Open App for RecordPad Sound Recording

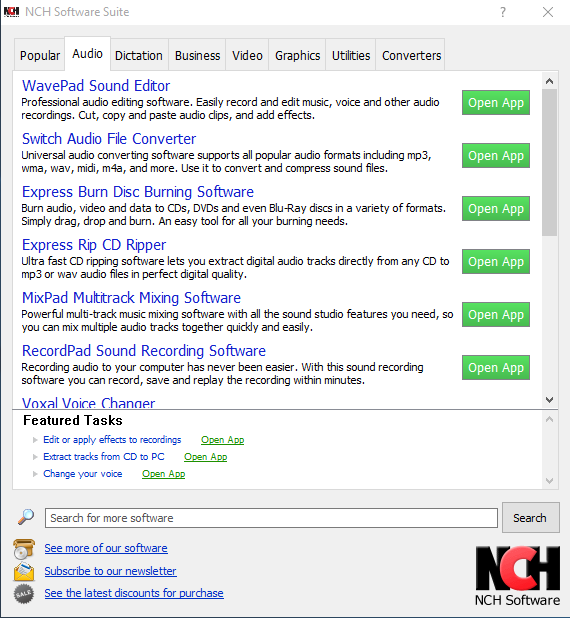[x=496, y=367]
